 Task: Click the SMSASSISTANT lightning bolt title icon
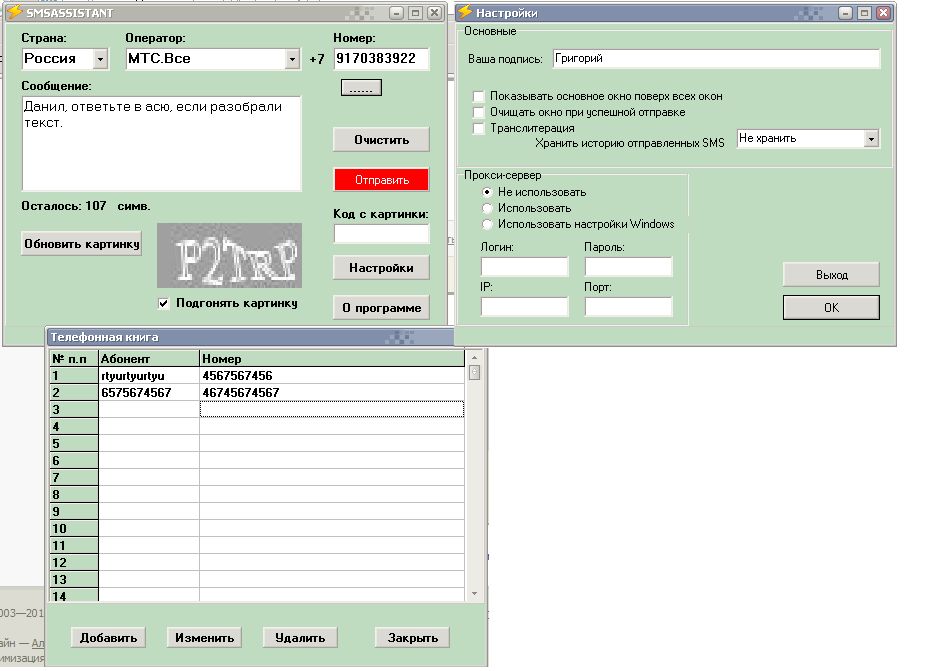14,12
